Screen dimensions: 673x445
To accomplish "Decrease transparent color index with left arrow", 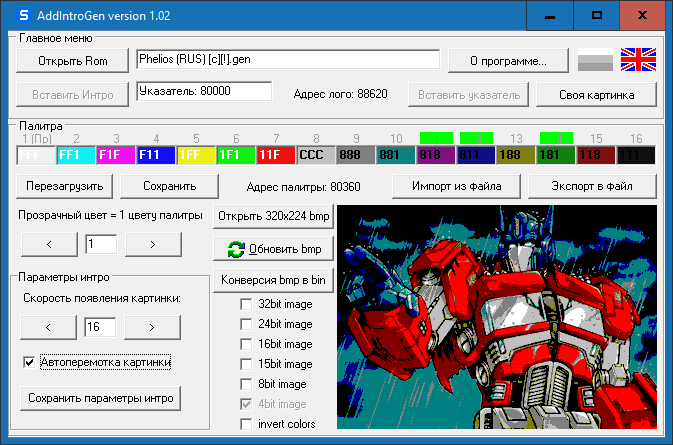I will pyautogui.click(x=49, y=244).
